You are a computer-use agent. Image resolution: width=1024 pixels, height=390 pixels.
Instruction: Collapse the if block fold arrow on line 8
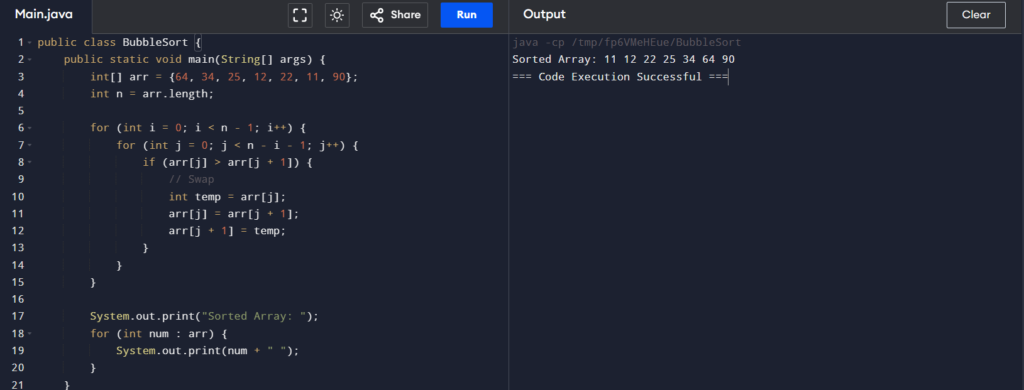click(x=30, y=162)
